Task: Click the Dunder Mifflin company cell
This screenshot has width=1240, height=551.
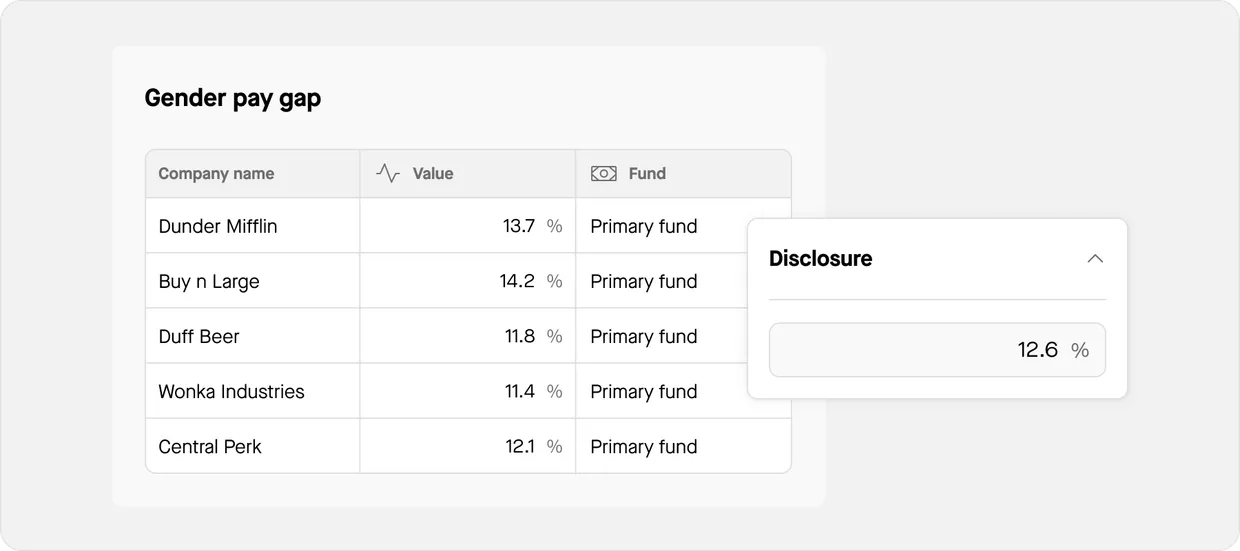Action: (x=218, y=226)
